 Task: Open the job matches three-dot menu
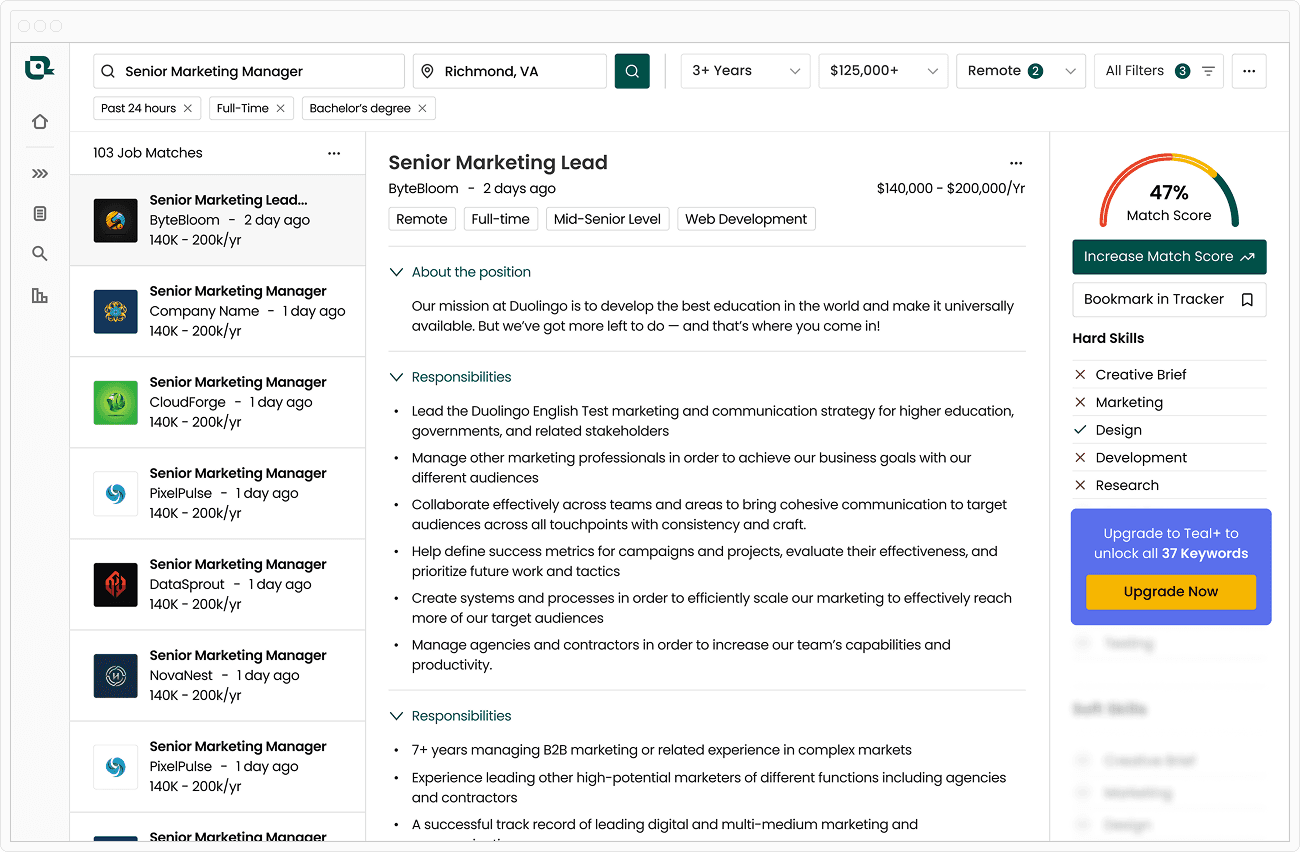[334, 153]
